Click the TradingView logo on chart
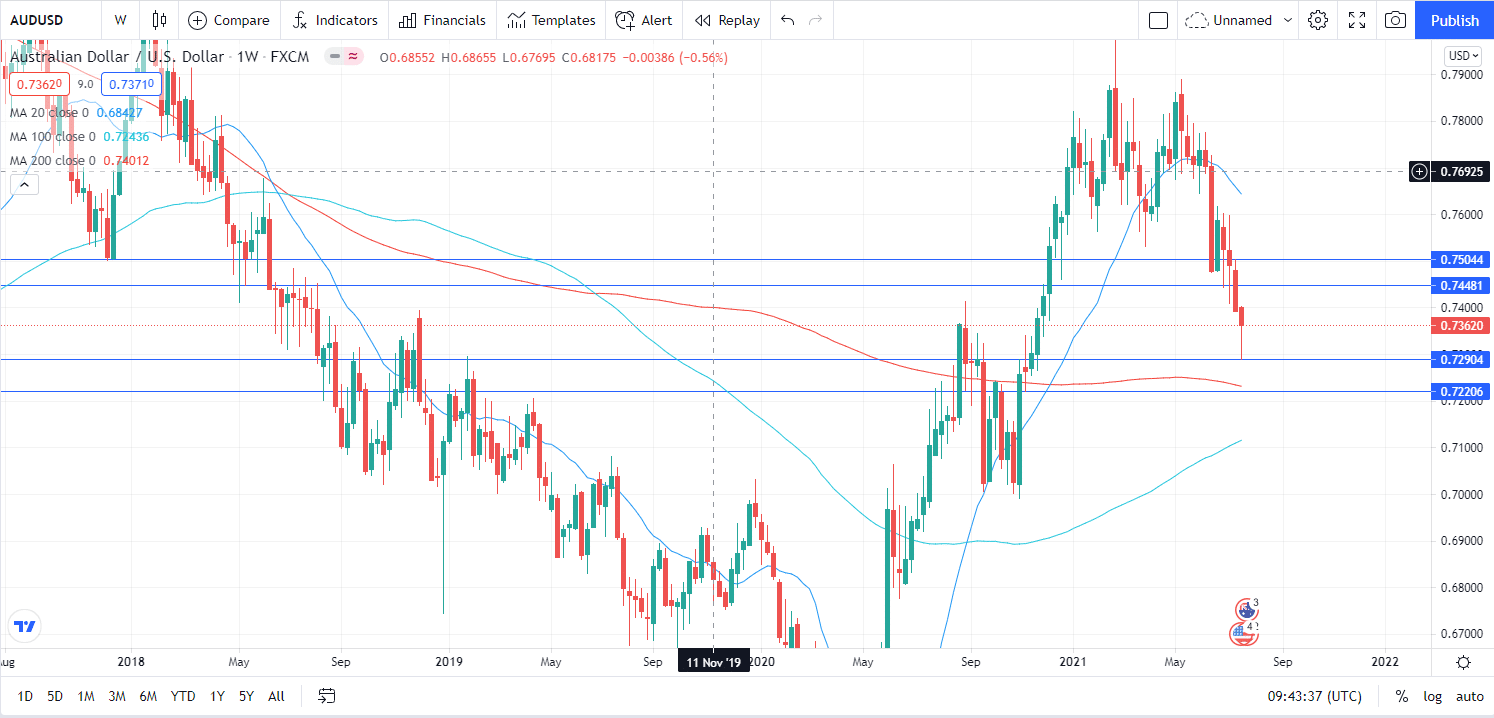 click(x=25, y=627)
